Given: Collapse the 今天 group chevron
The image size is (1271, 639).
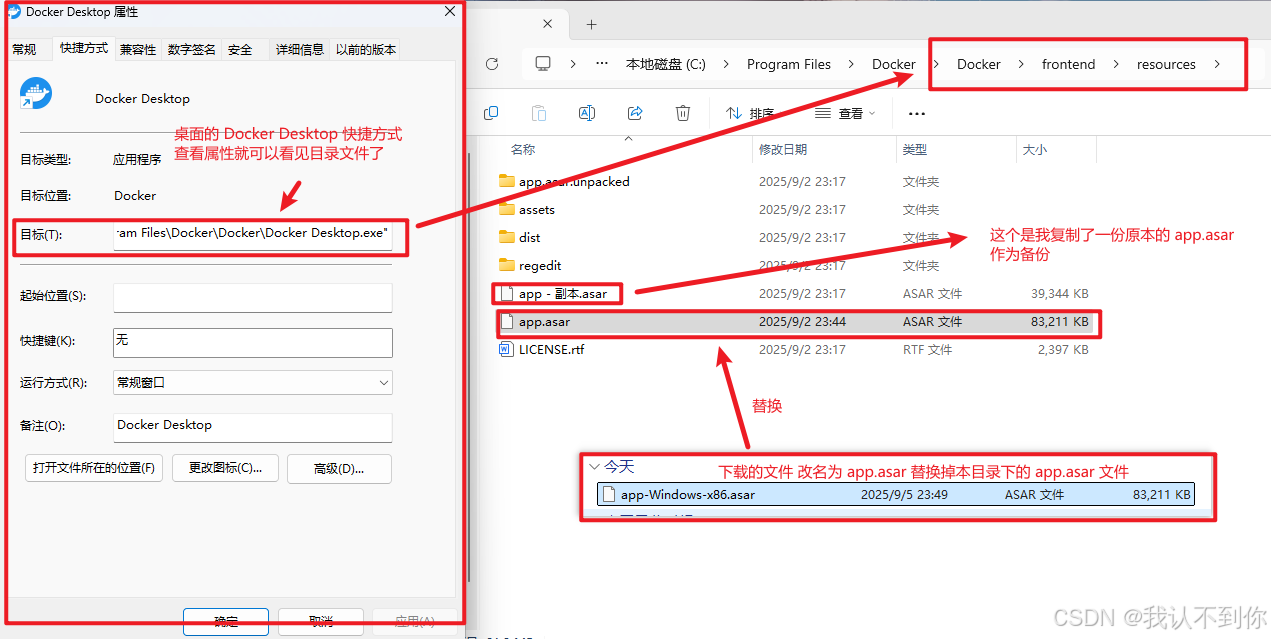Looking at the screenshot, I should tap(594, 467).
